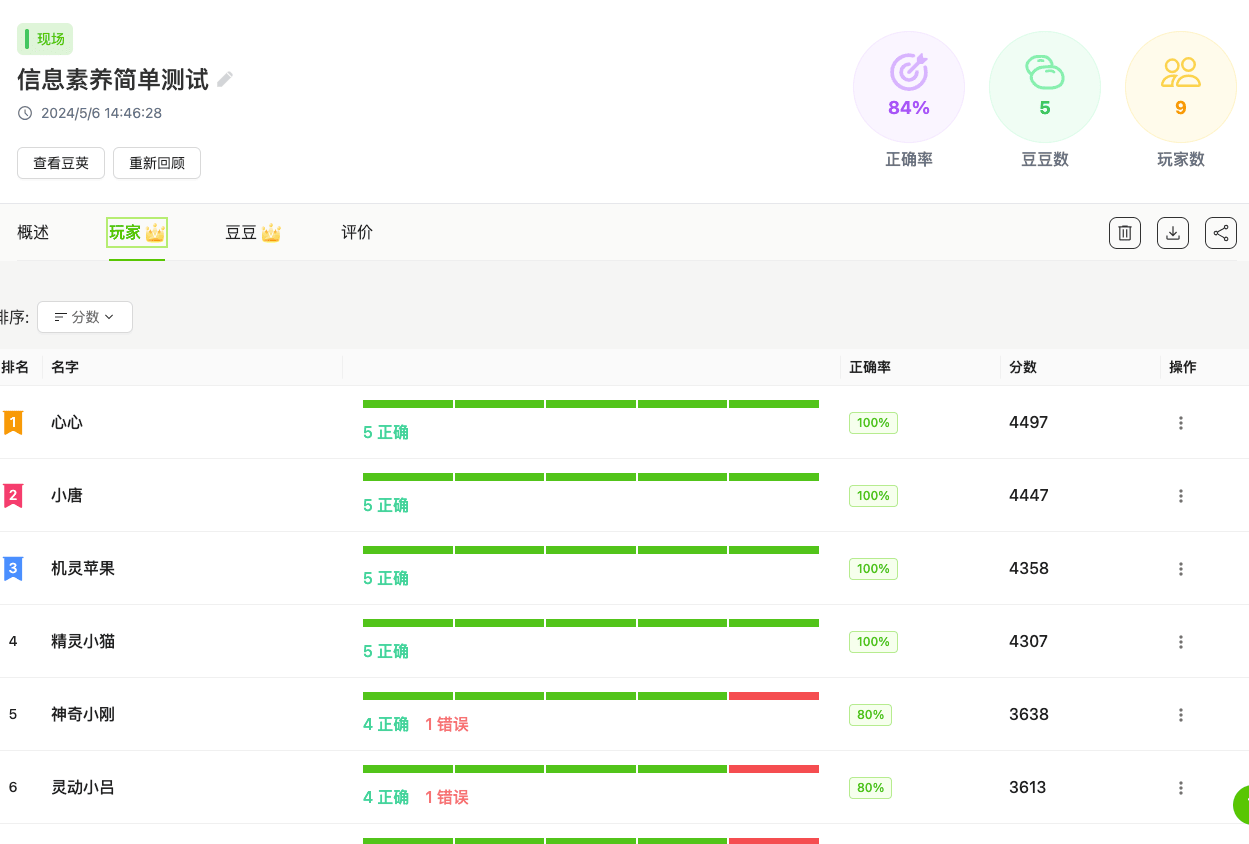Click the score 4447
This screenshot has height=844, width=1249.
tap(1029, 496)
